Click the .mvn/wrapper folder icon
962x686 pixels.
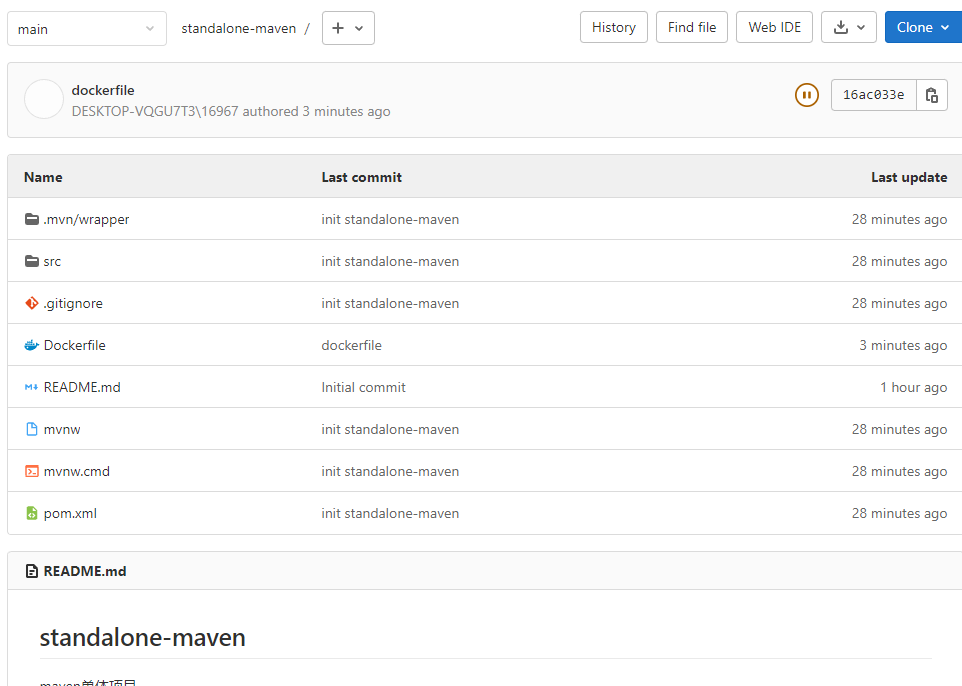point(32,219)
